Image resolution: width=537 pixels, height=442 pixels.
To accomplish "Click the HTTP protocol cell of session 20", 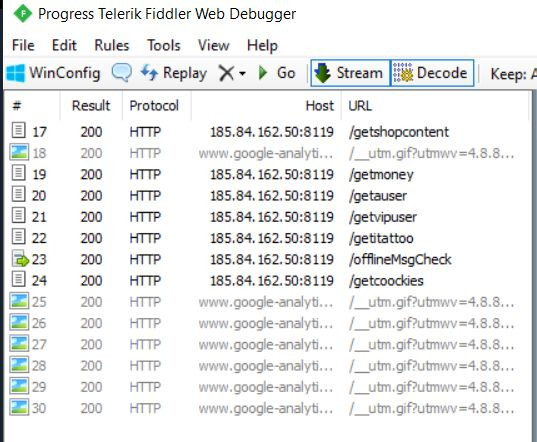I will (145, 196).
